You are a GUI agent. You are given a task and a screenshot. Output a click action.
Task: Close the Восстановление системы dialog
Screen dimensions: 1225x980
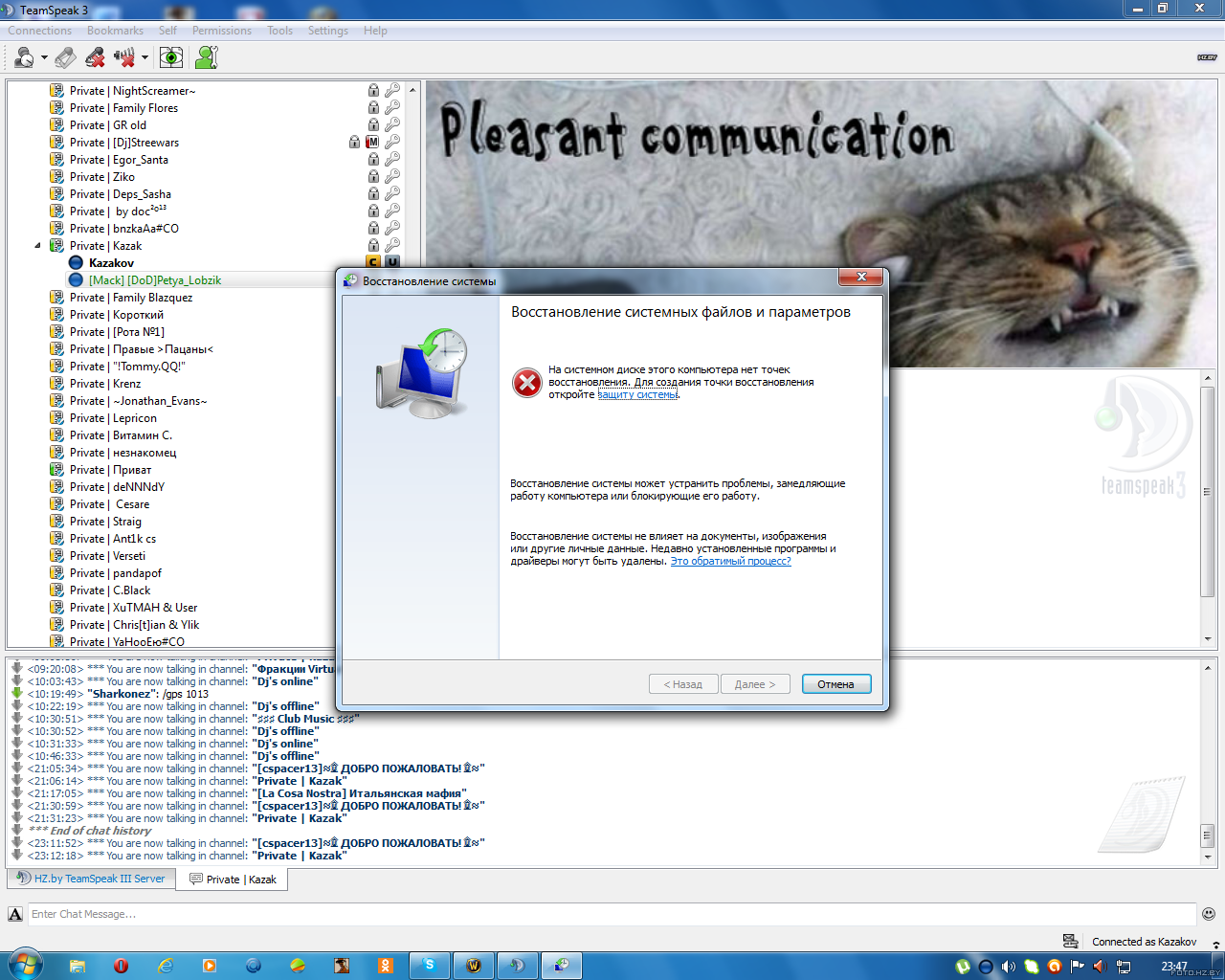point(860,277)
